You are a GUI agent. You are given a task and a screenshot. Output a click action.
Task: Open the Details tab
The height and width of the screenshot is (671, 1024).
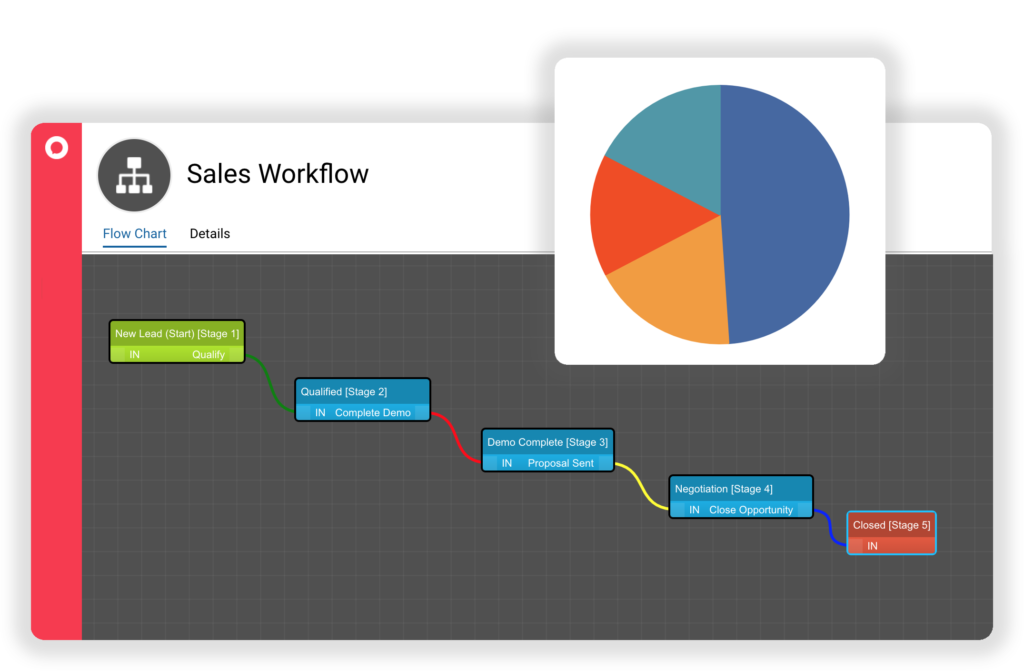click(x=210, y=233)
